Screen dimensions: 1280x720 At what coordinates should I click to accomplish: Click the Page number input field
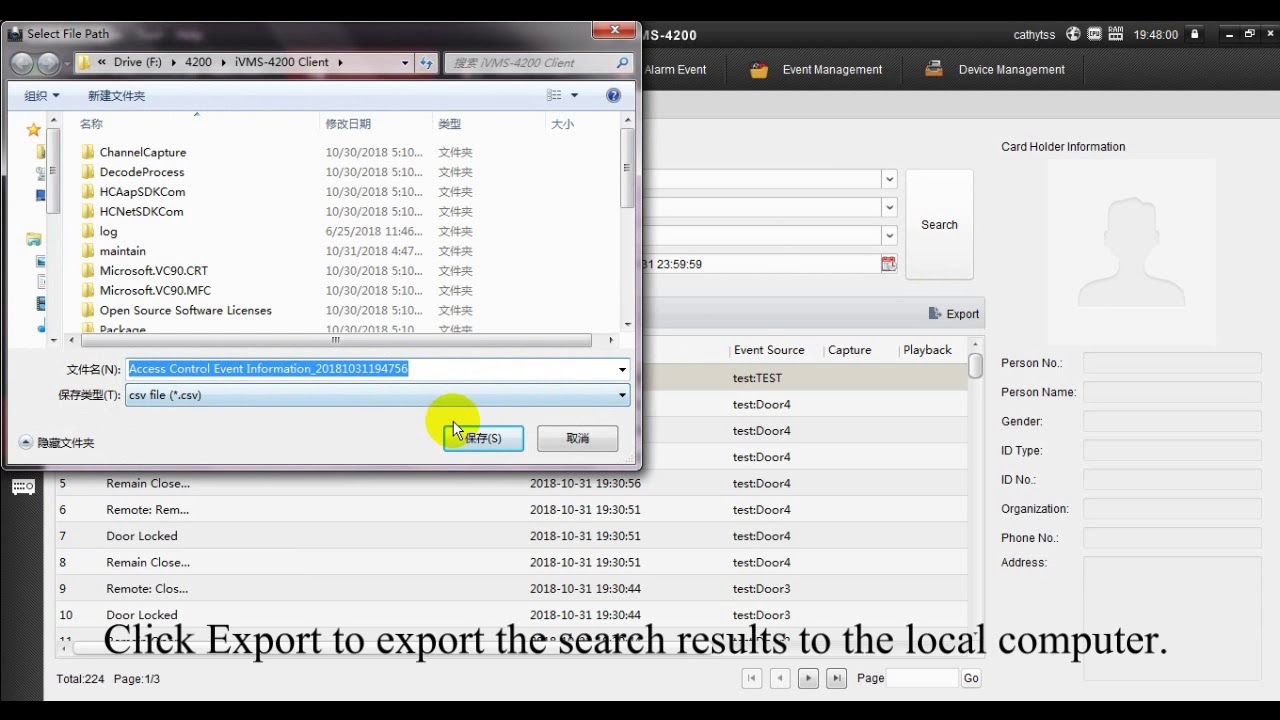(x=921, y=678)
